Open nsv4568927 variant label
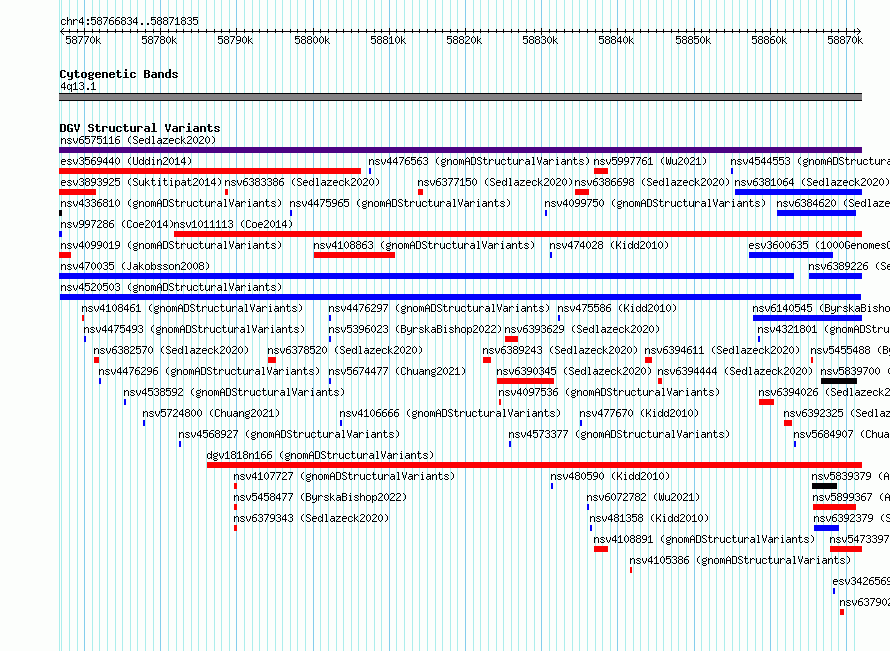 (x=289, y=434)
